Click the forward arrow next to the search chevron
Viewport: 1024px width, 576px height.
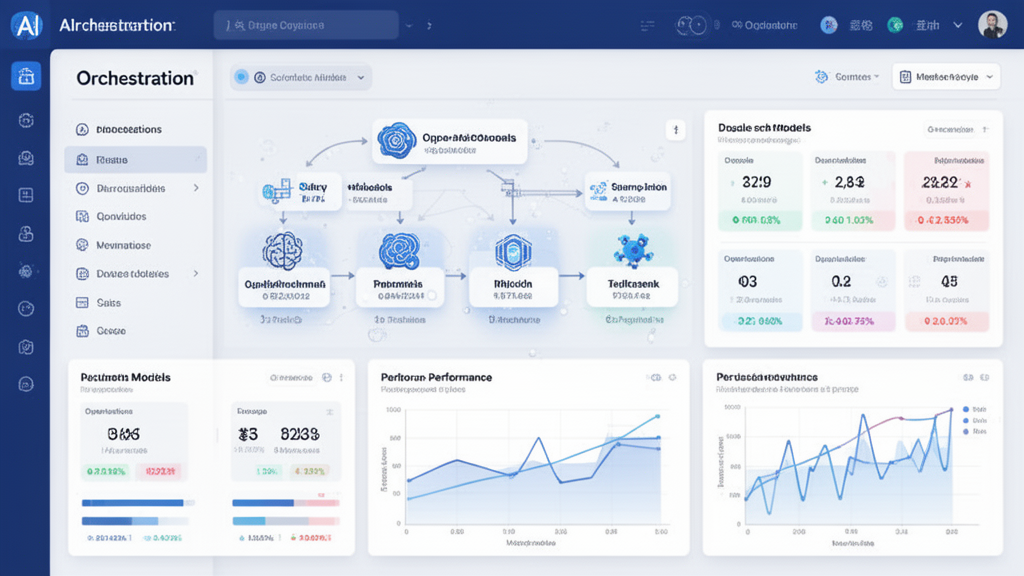429,25
